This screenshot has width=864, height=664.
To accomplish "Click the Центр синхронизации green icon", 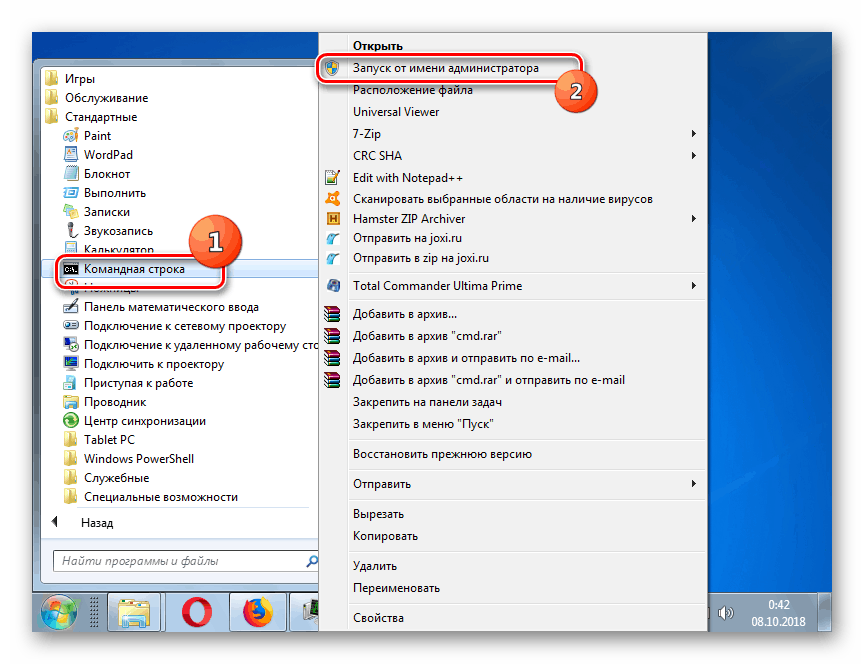I will [71, 421].
